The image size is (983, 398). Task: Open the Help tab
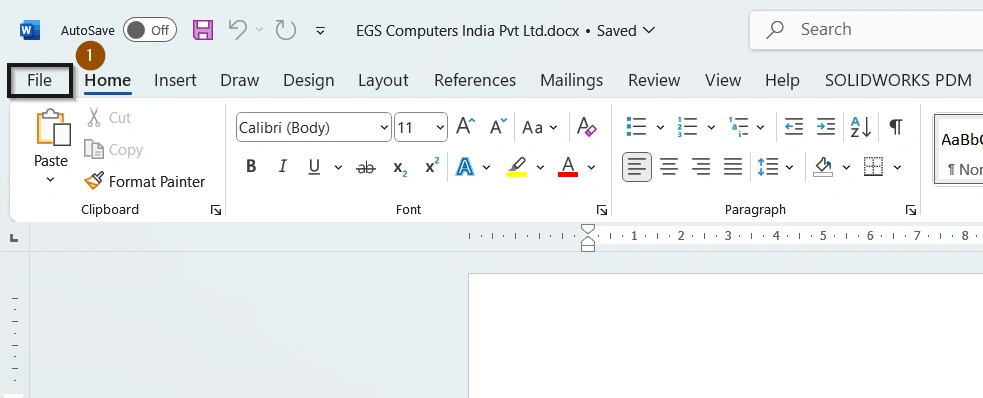(782, 80)
